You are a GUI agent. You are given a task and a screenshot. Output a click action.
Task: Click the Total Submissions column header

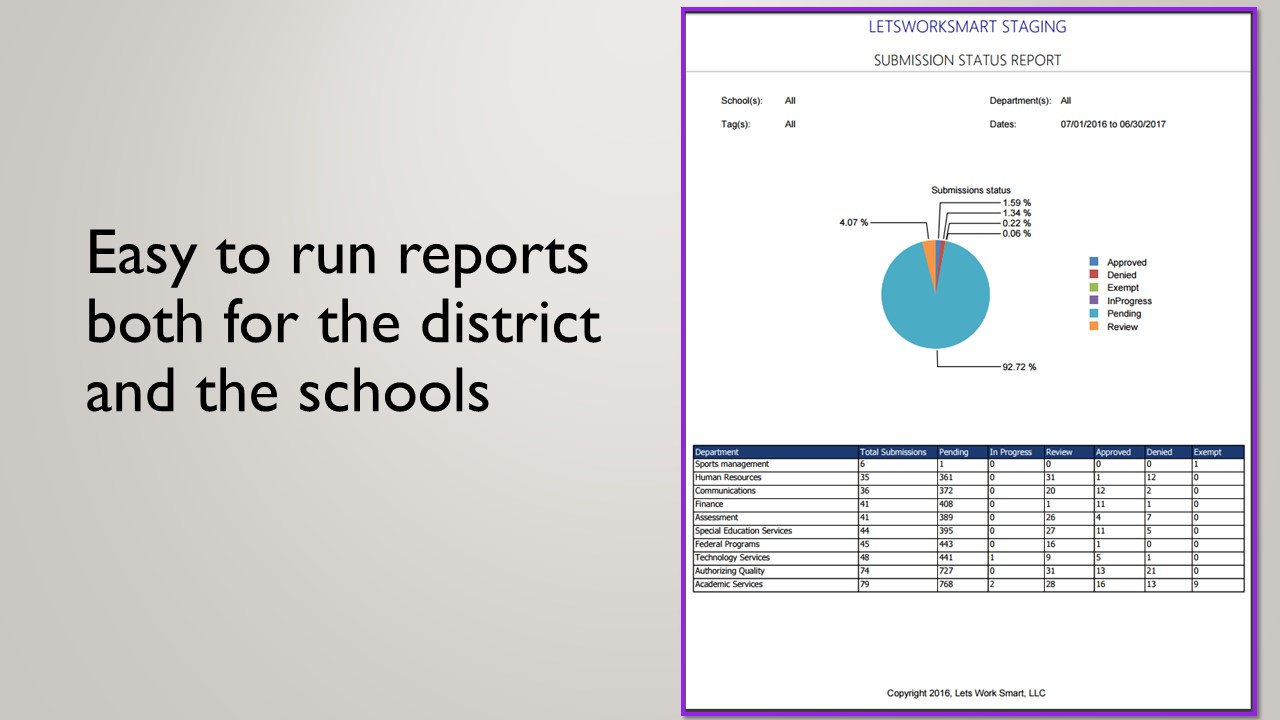tap(893, 452)
